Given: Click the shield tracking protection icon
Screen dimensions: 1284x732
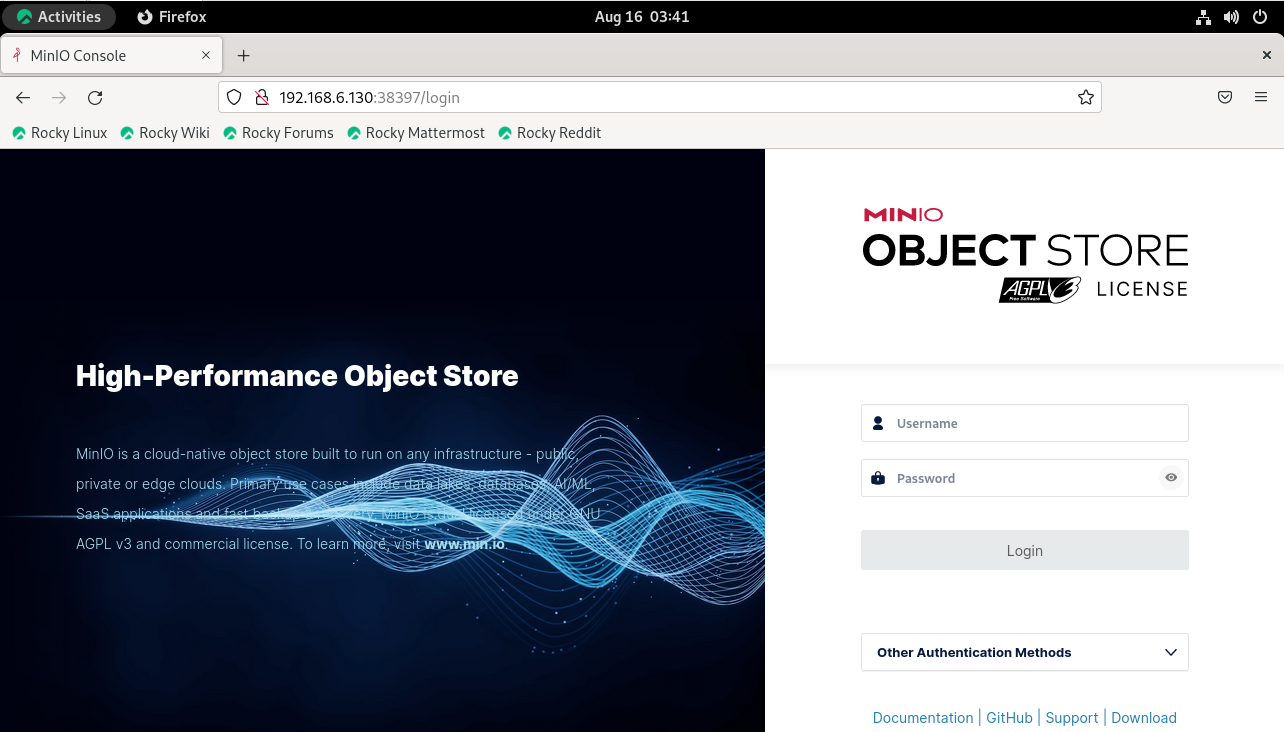Looking at the screenshot, I should point(234,97).
